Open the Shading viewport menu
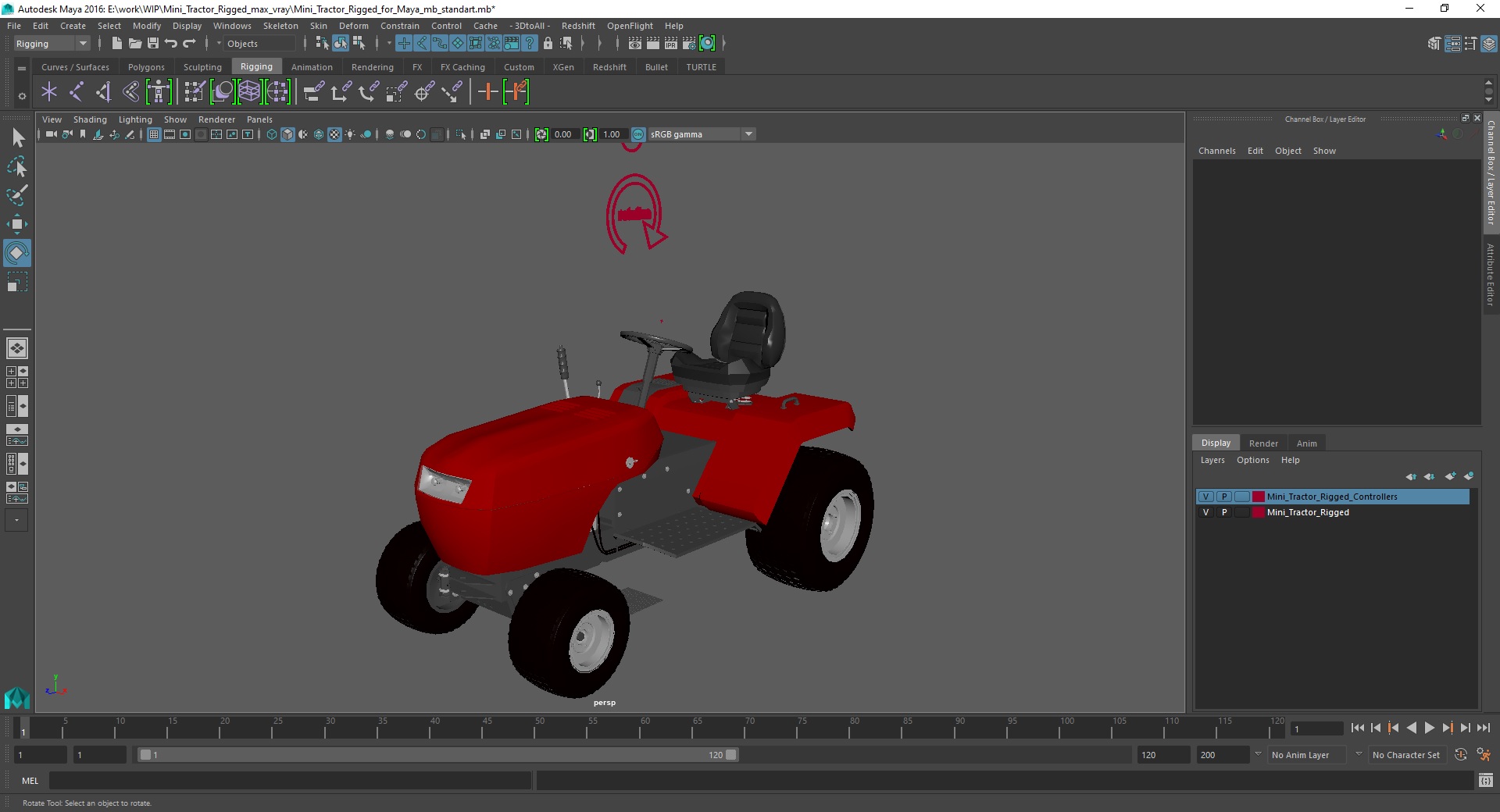This screenshot has width=1500, height=812. [x=90, y=119]
